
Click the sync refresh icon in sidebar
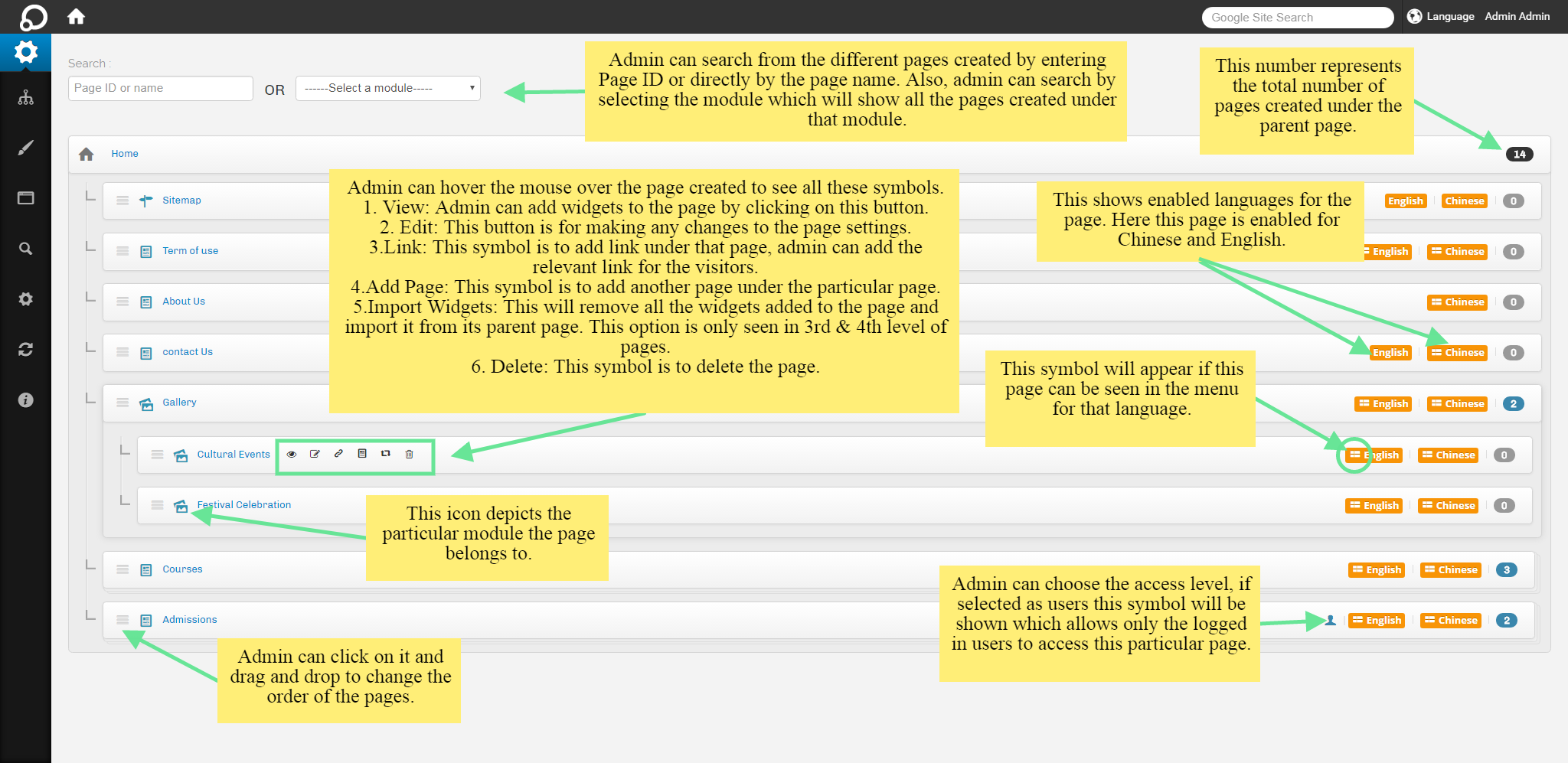pyautogui.click(x=25, y=350)
